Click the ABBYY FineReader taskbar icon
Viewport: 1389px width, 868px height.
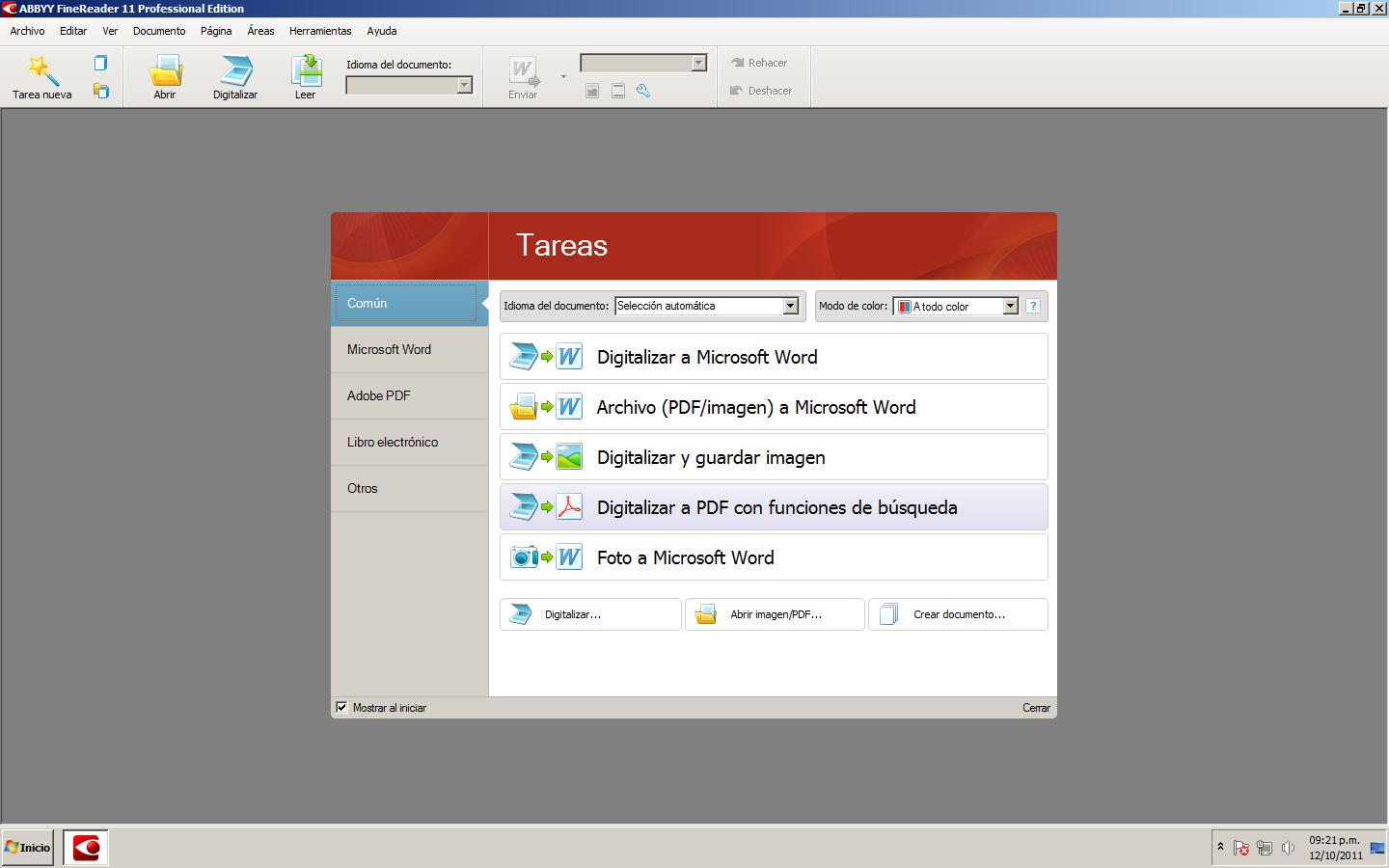point(86,848)
